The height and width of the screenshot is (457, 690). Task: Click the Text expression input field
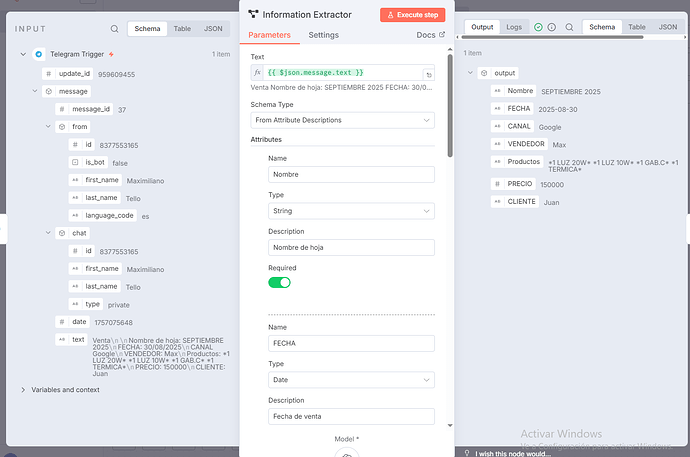pos(343,73)
